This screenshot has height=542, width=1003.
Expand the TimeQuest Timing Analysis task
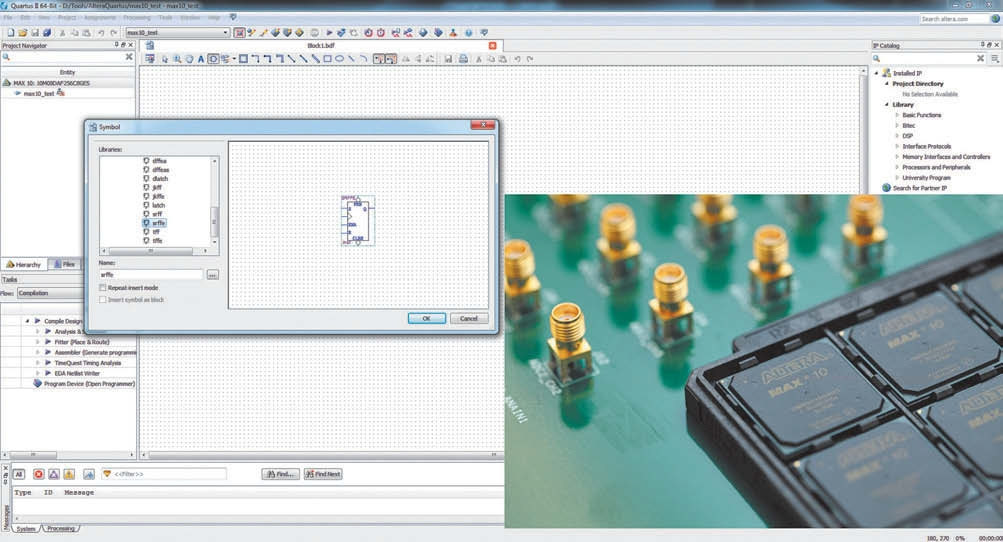click(x=38, y=363)
